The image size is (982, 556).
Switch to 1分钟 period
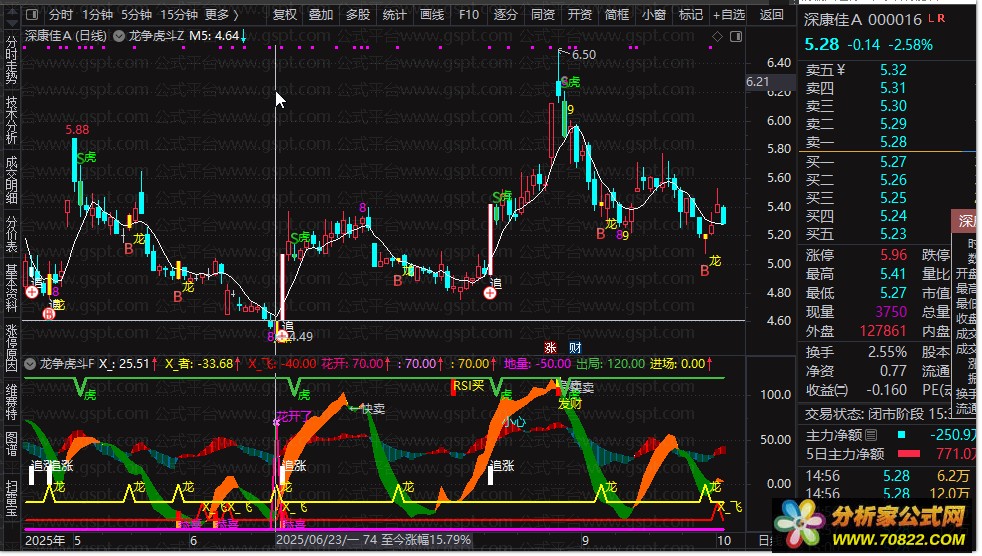97,14
